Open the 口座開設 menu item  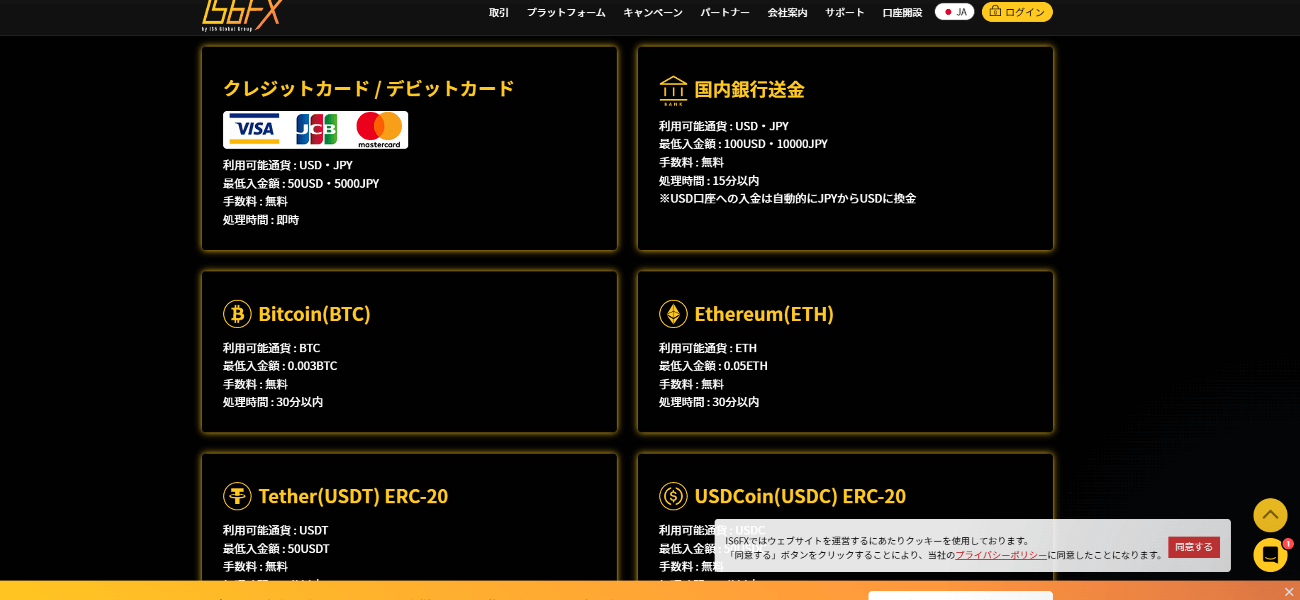point(902,12)
